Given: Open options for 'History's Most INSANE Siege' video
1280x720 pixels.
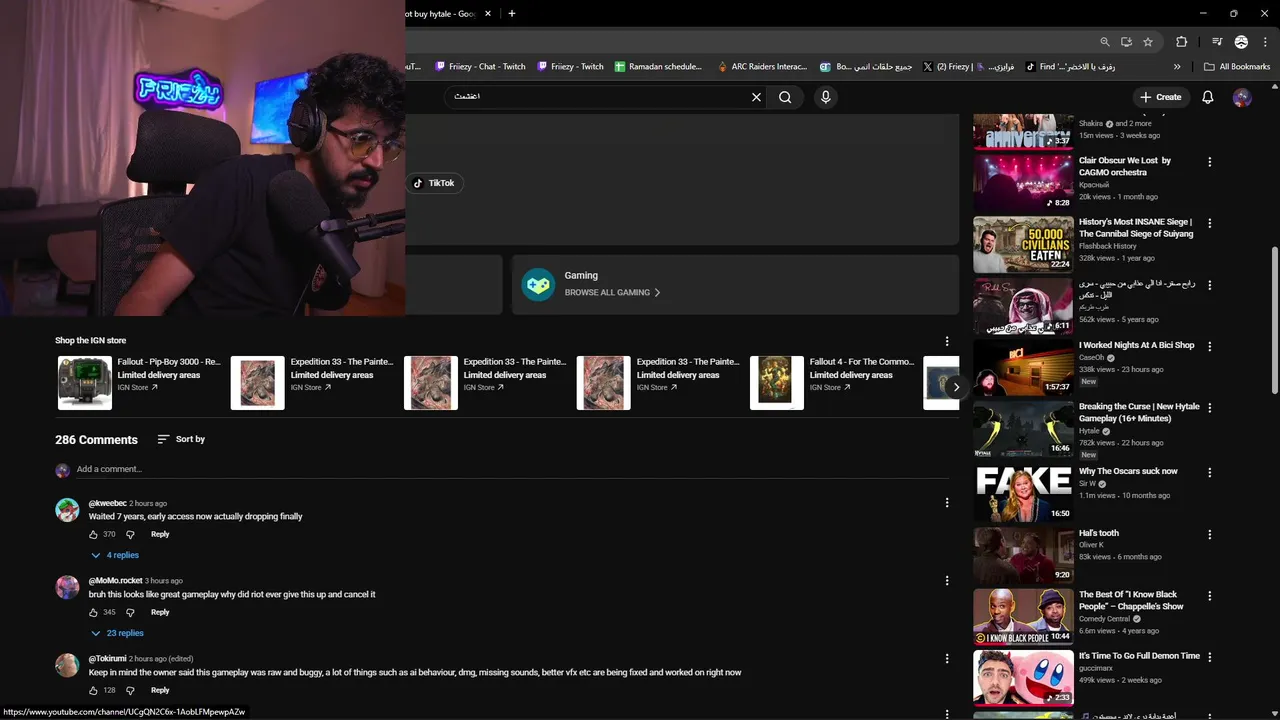Looking at the screenshot, I should [1209, 224].
